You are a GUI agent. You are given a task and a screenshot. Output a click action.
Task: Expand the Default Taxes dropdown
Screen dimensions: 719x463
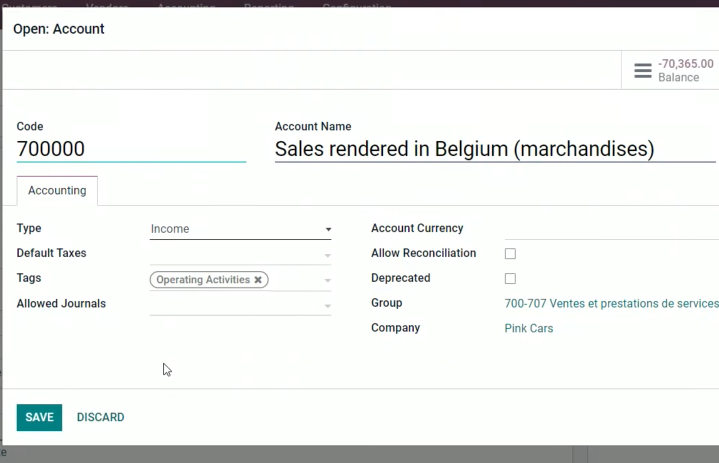(327, 255)
